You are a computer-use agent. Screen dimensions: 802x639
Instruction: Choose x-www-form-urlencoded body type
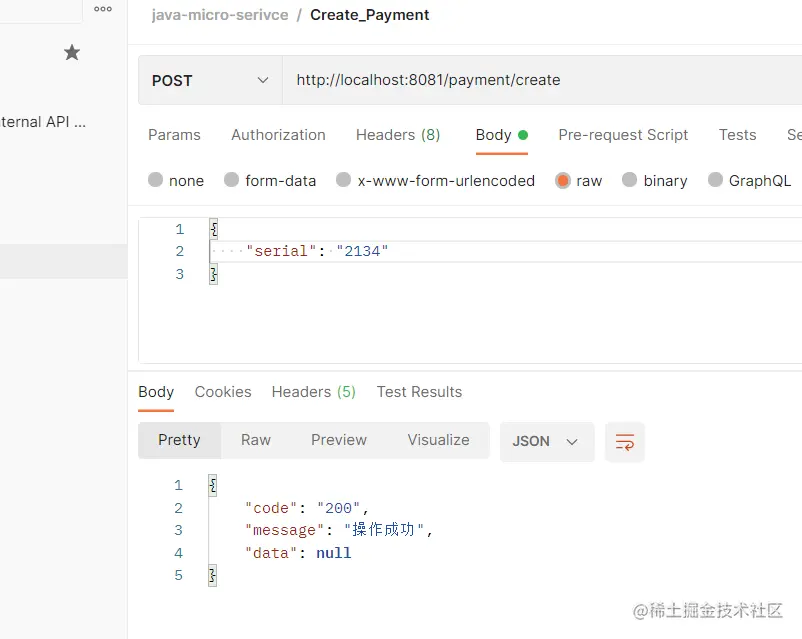344,180
